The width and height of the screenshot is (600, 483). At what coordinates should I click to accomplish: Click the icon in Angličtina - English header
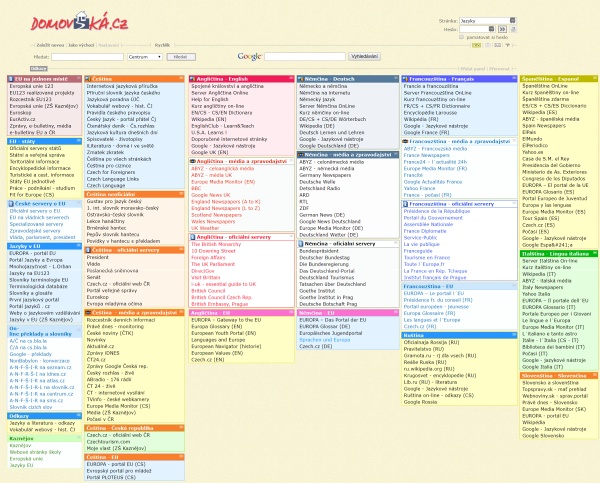(194, 76)
